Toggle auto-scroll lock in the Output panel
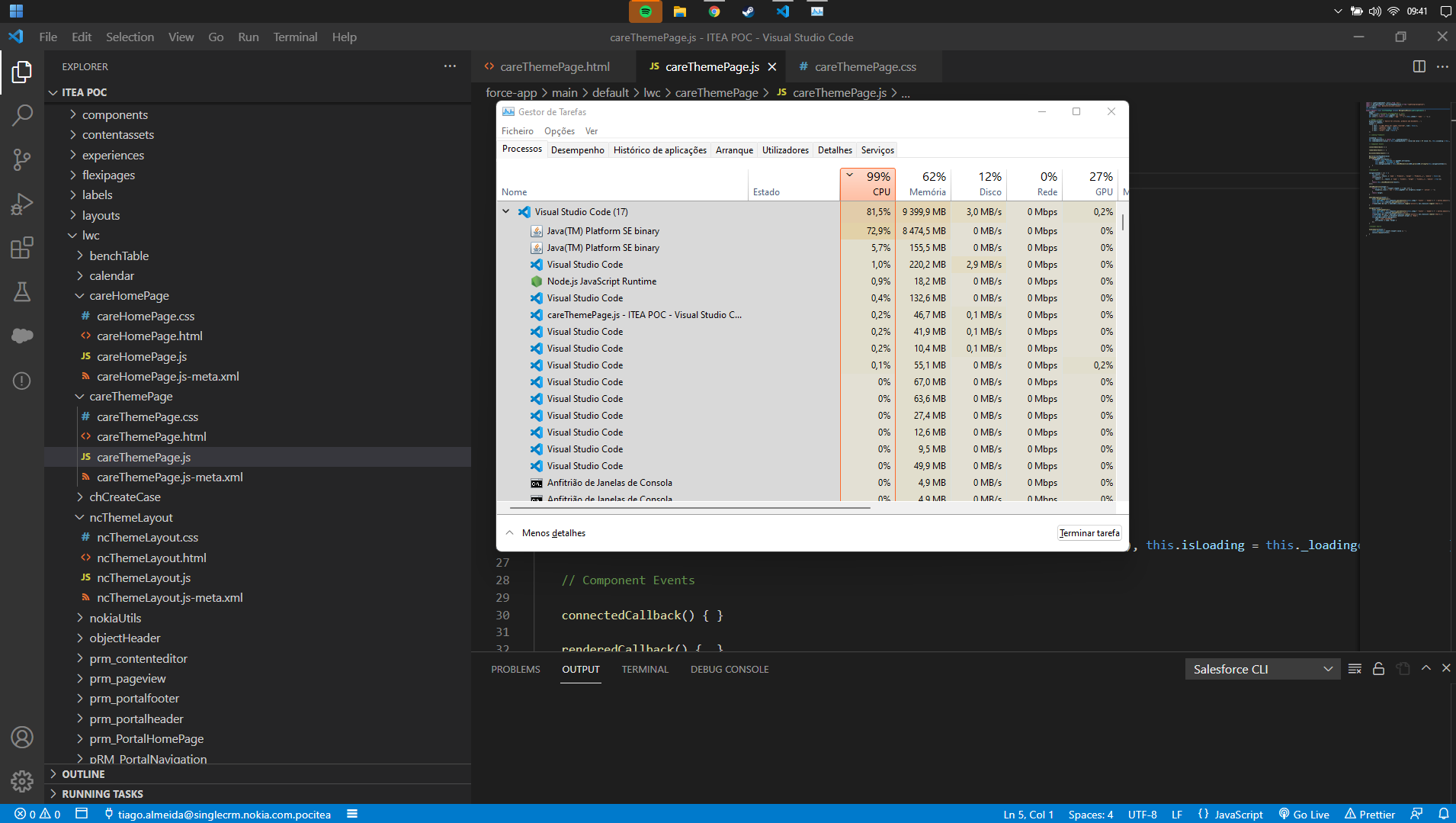 click(1378, 668)
